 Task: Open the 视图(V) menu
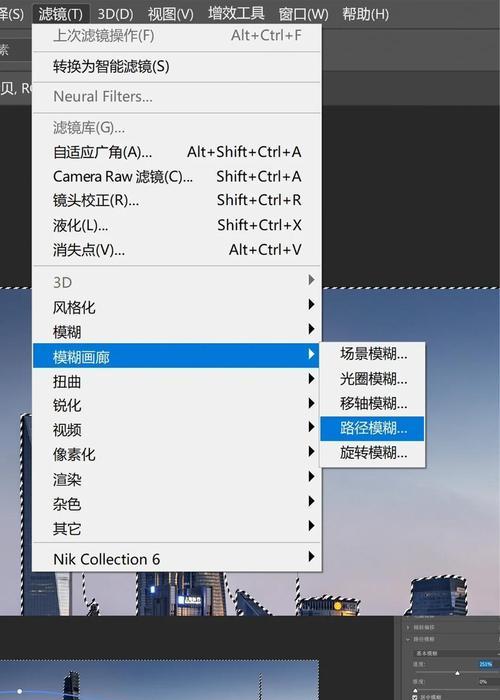pyautogui.click(x=171, y=14)
